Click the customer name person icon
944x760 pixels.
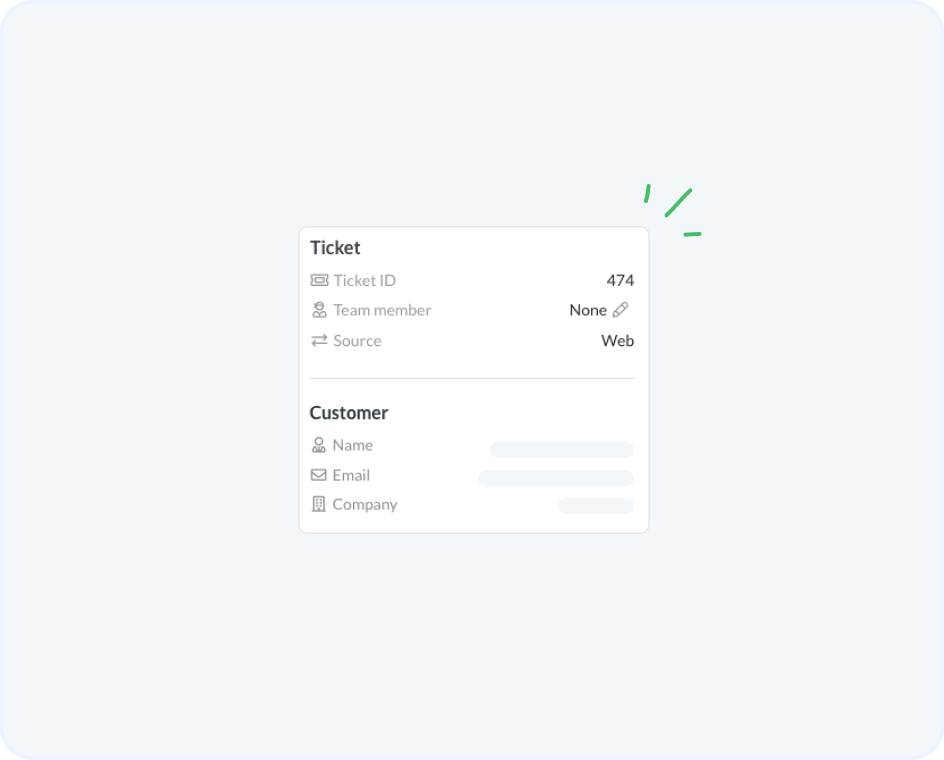[318, 445]
